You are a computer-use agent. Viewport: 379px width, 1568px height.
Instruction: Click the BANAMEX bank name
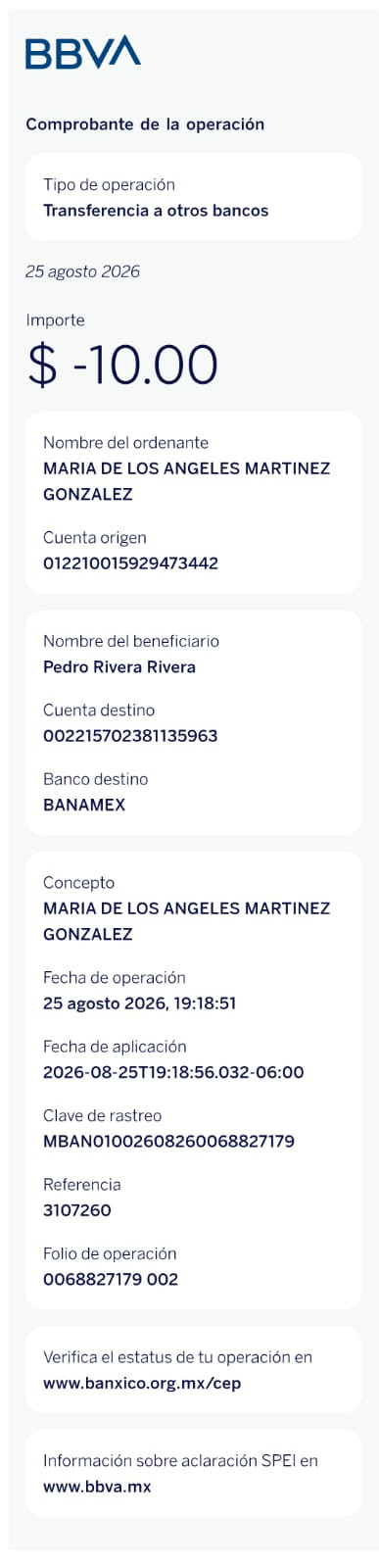(x=84, y=806)
